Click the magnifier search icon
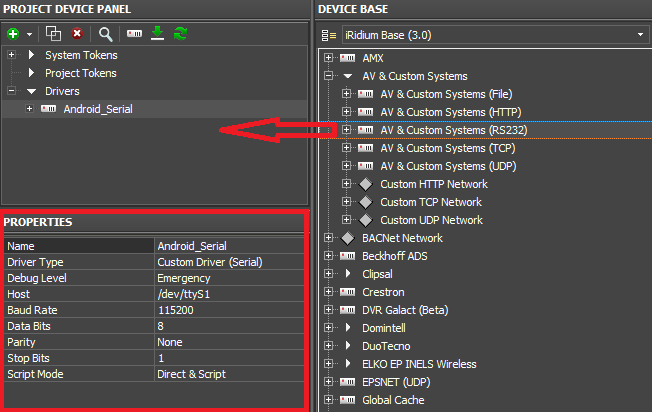 pos(105,34)
